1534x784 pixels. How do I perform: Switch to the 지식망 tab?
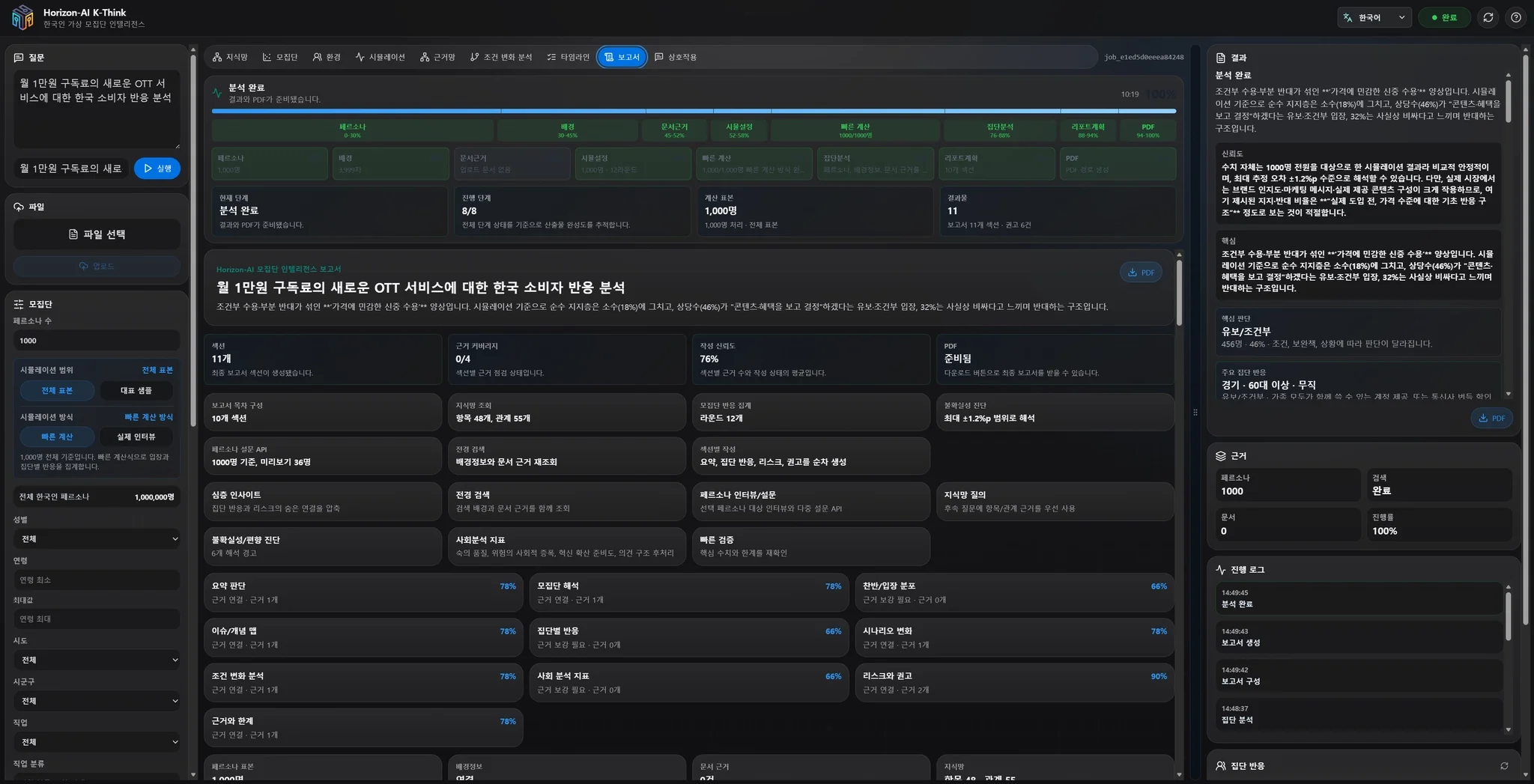pos(230,57)
